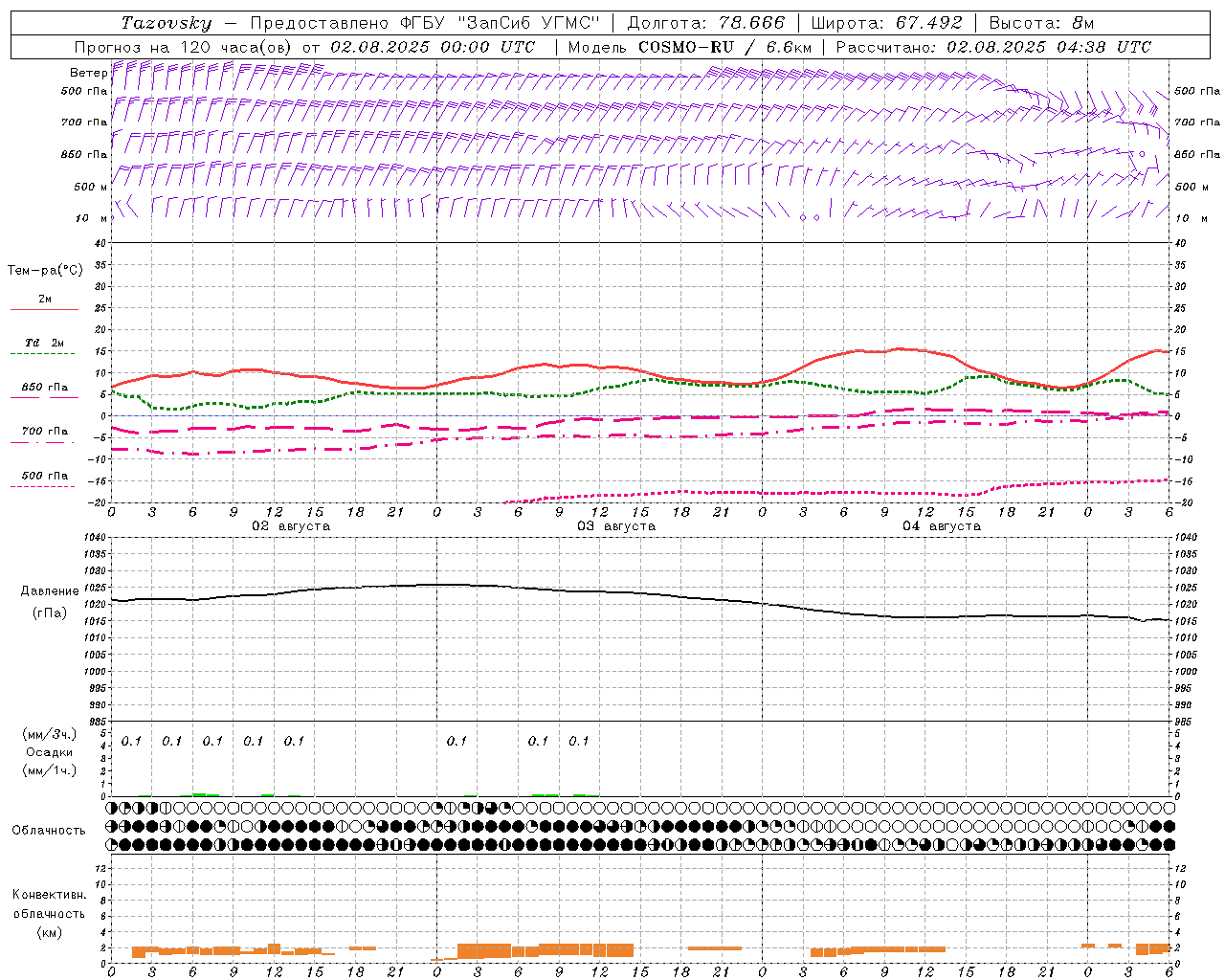The height and width of the screenshot is (980, 1225).
Task: Select the "Долгота: 78.666" header value
Action: (x=706, y=23)
